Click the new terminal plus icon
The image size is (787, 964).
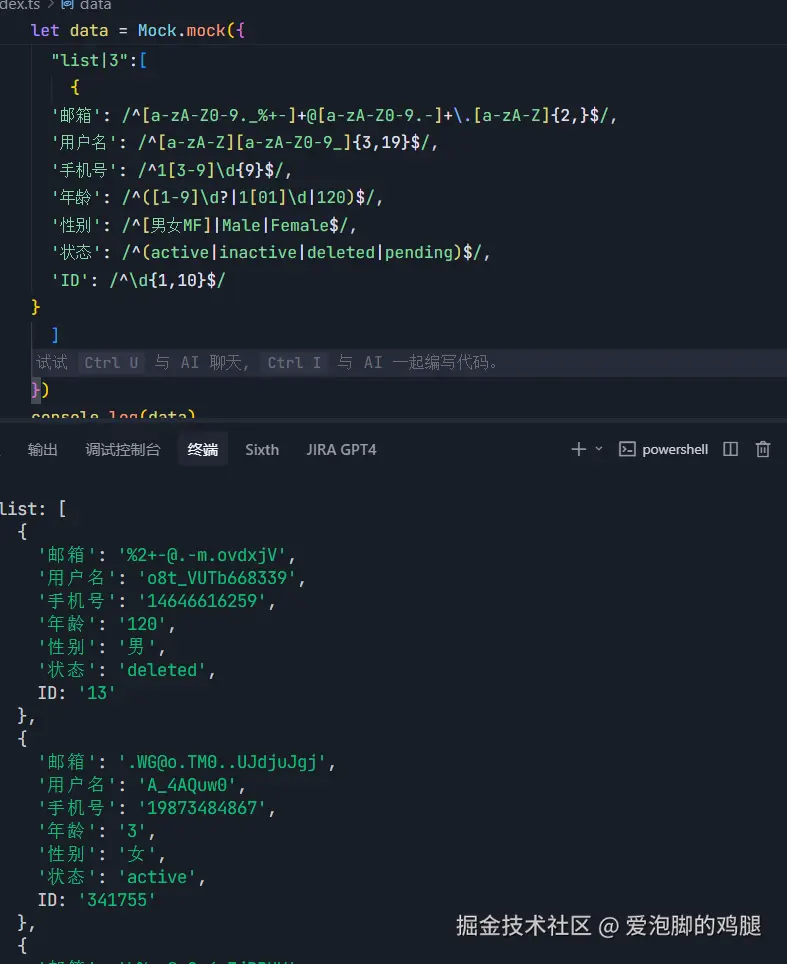coord(579,449)
